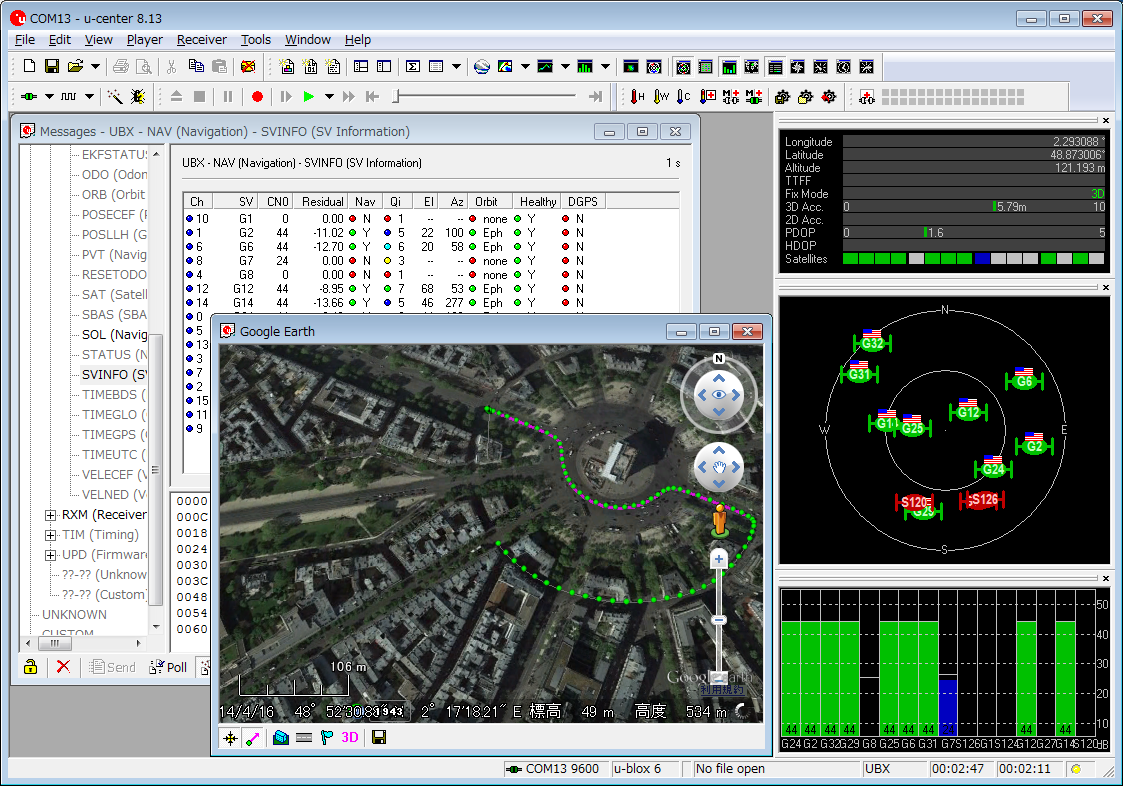The height and width of the screenshot is (786, 1123).
Task: Click the red X icon in Messages toolbar
Action: [x=63, y=667]
